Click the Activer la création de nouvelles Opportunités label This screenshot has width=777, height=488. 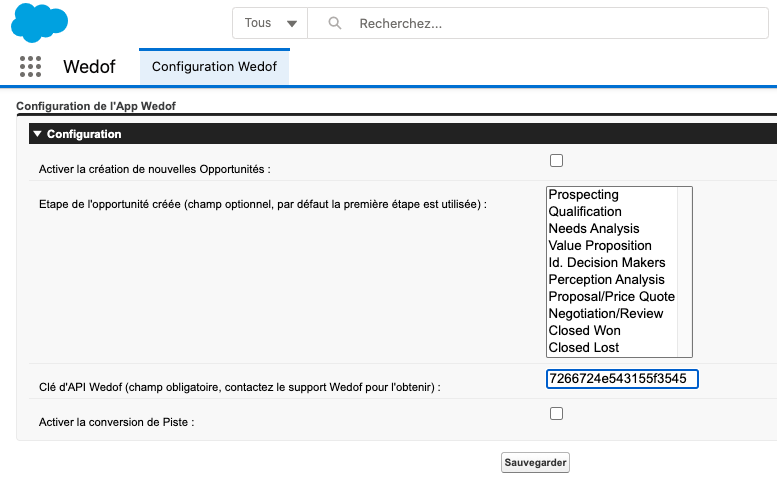[155, 169]
